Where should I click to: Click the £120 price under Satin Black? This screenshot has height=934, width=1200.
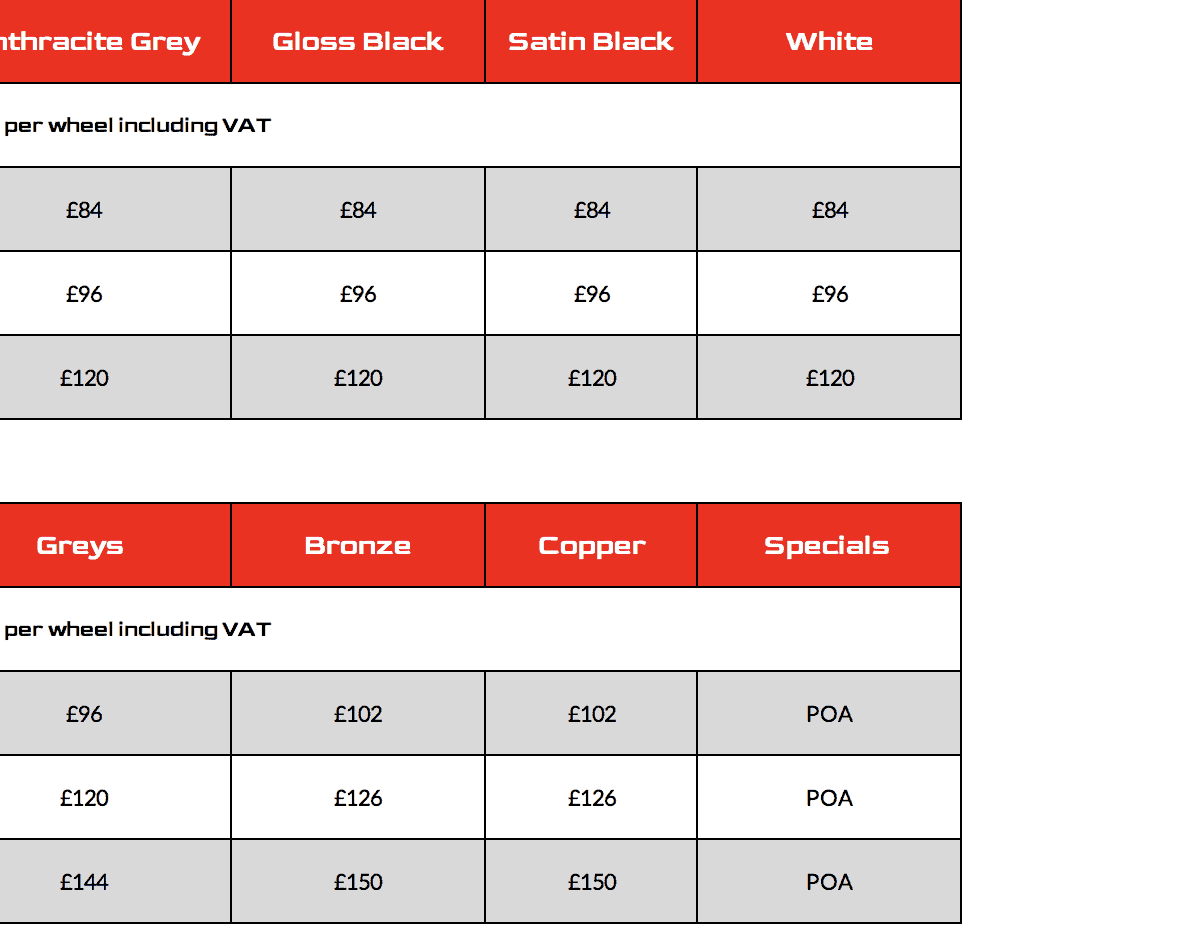pos(591,377)
